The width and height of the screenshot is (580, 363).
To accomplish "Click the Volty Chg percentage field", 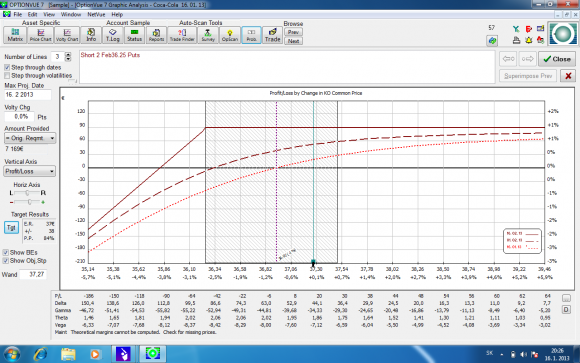I will coord(19,117).
